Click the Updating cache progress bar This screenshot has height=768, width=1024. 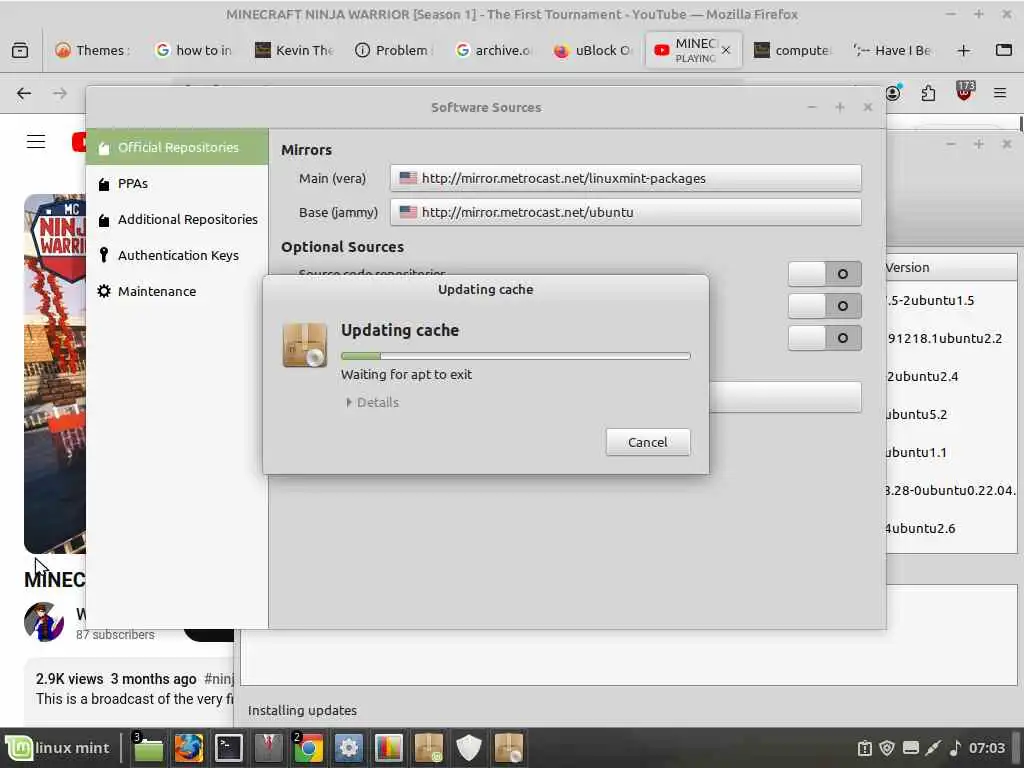coord(515,356)
